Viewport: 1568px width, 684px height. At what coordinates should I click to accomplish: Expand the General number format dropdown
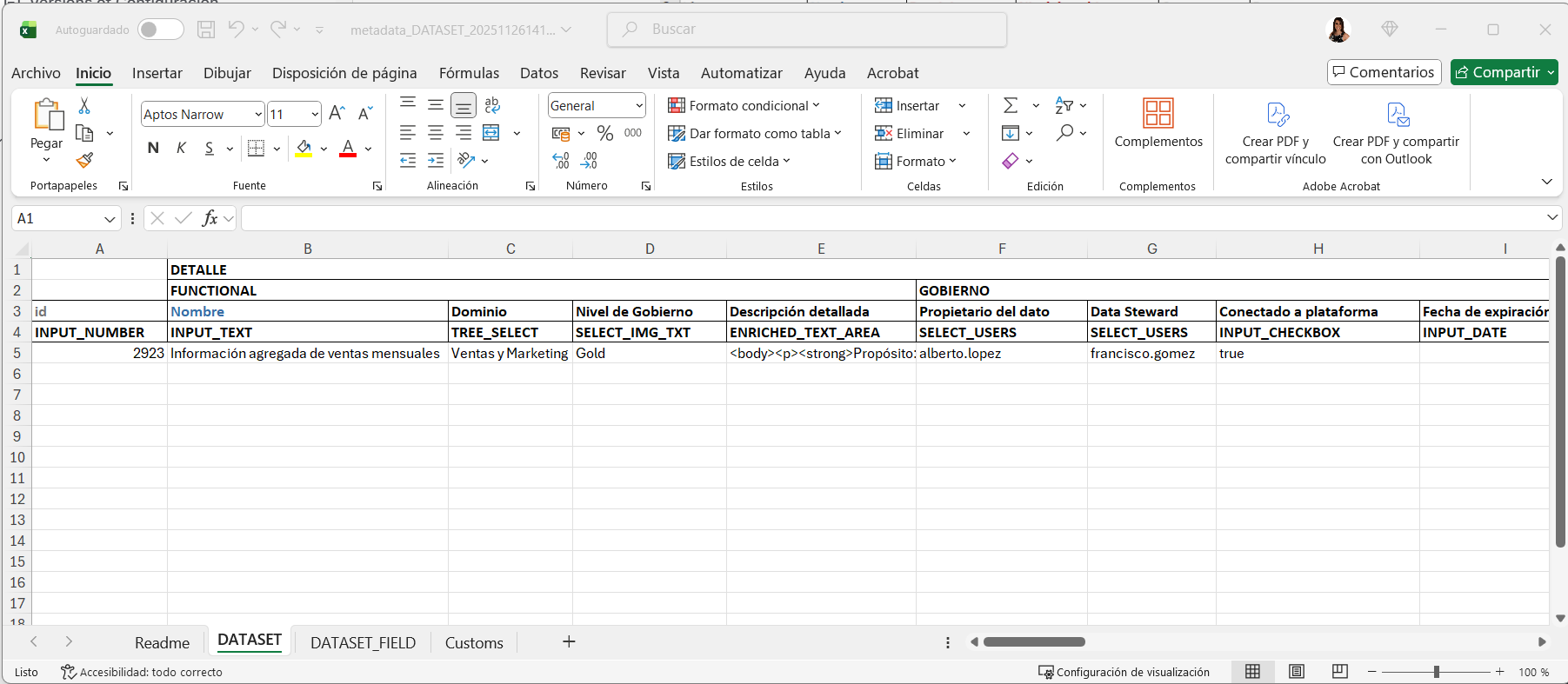(639, 106)
